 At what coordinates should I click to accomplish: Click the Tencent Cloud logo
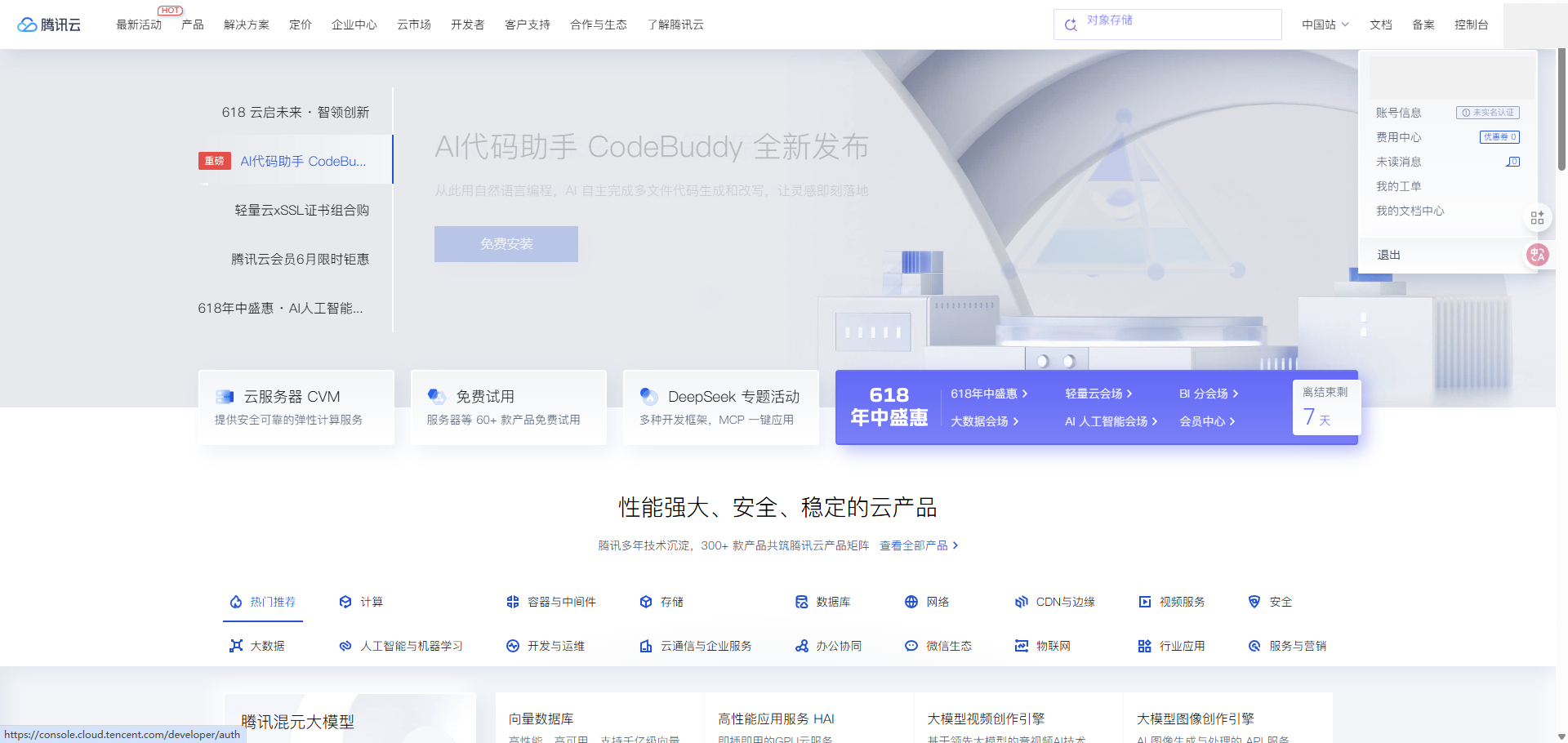pos(49,24)
